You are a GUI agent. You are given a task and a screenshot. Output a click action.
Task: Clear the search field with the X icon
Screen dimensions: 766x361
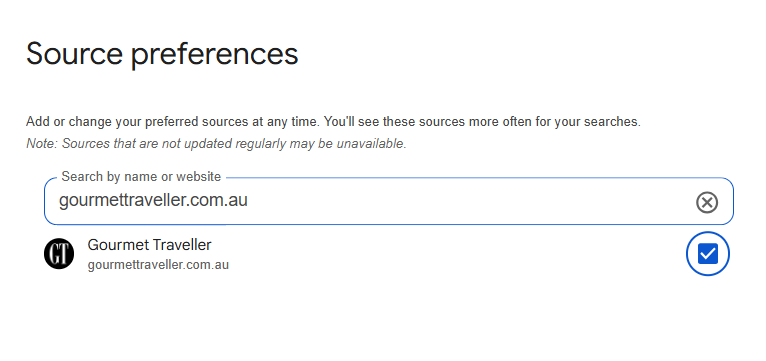click(x=707, y=202)
